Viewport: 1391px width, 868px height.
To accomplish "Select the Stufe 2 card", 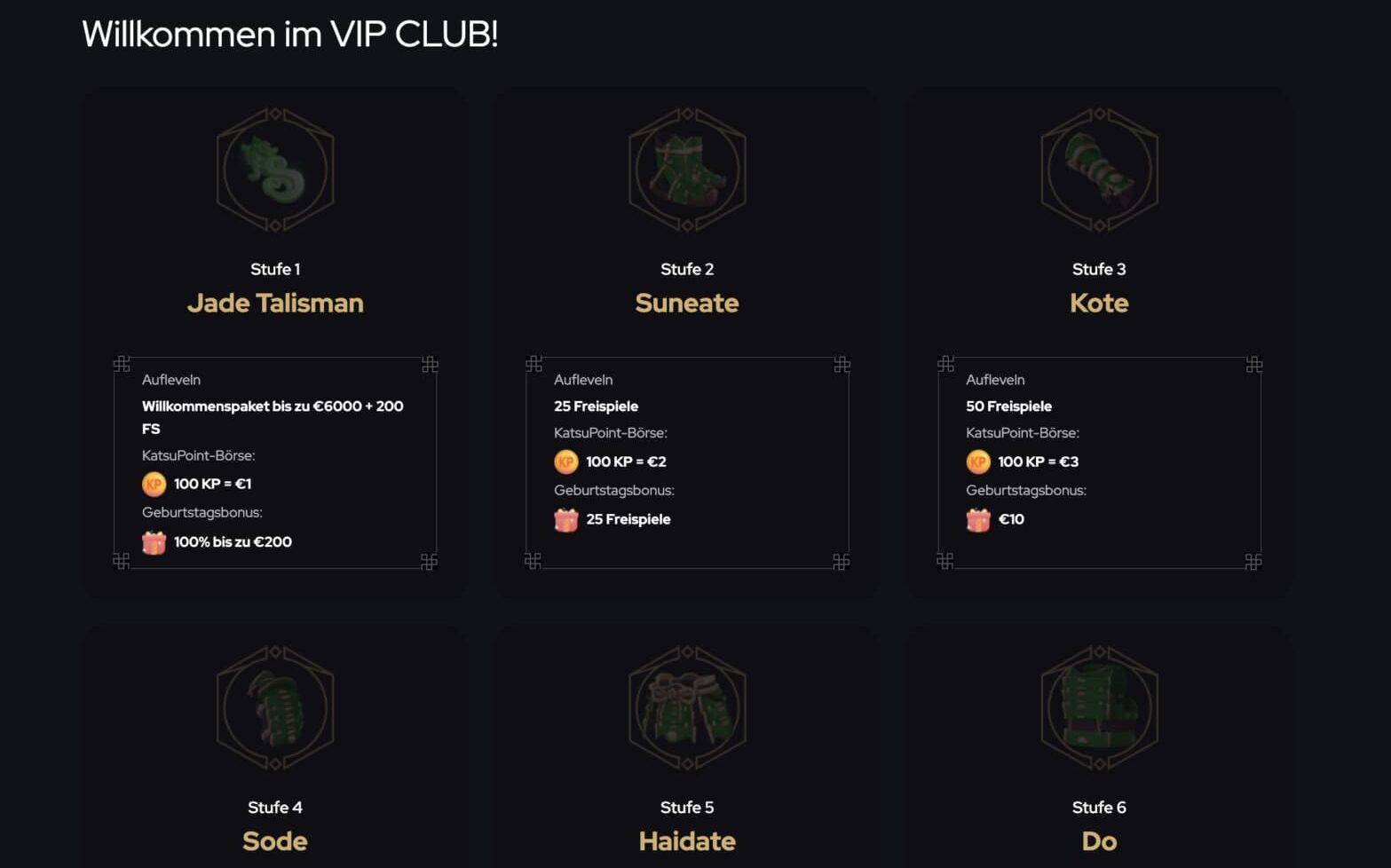I will tap(687, 342).
